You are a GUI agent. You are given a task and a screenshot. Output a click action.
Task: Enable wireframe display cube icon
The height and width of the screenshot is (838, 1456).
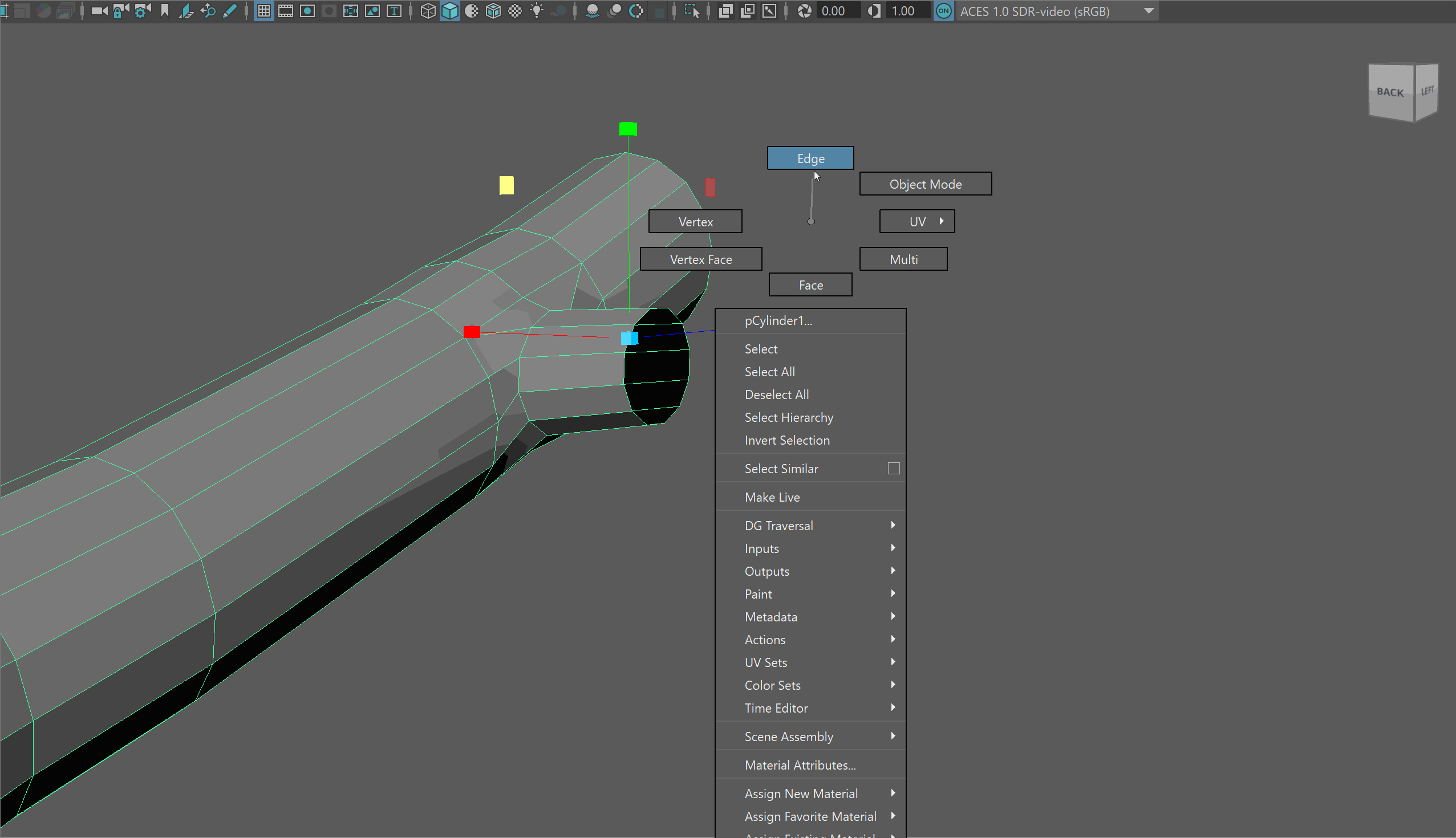[x=428, y=11]
